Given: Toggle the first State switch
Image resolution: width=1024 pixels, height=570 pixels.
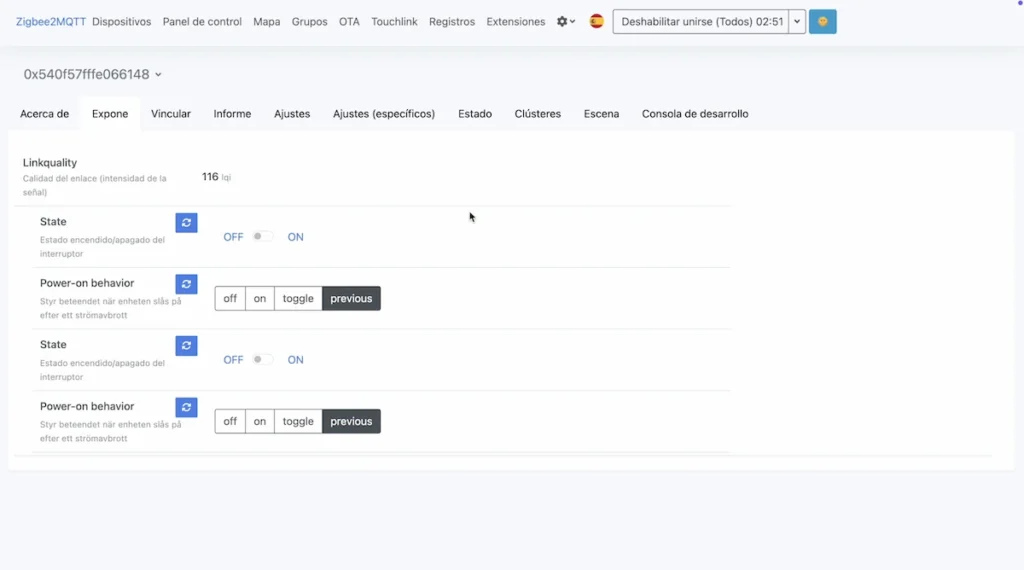Looking at the screenshot, I should pyautogui.click(x=263, y=237).
